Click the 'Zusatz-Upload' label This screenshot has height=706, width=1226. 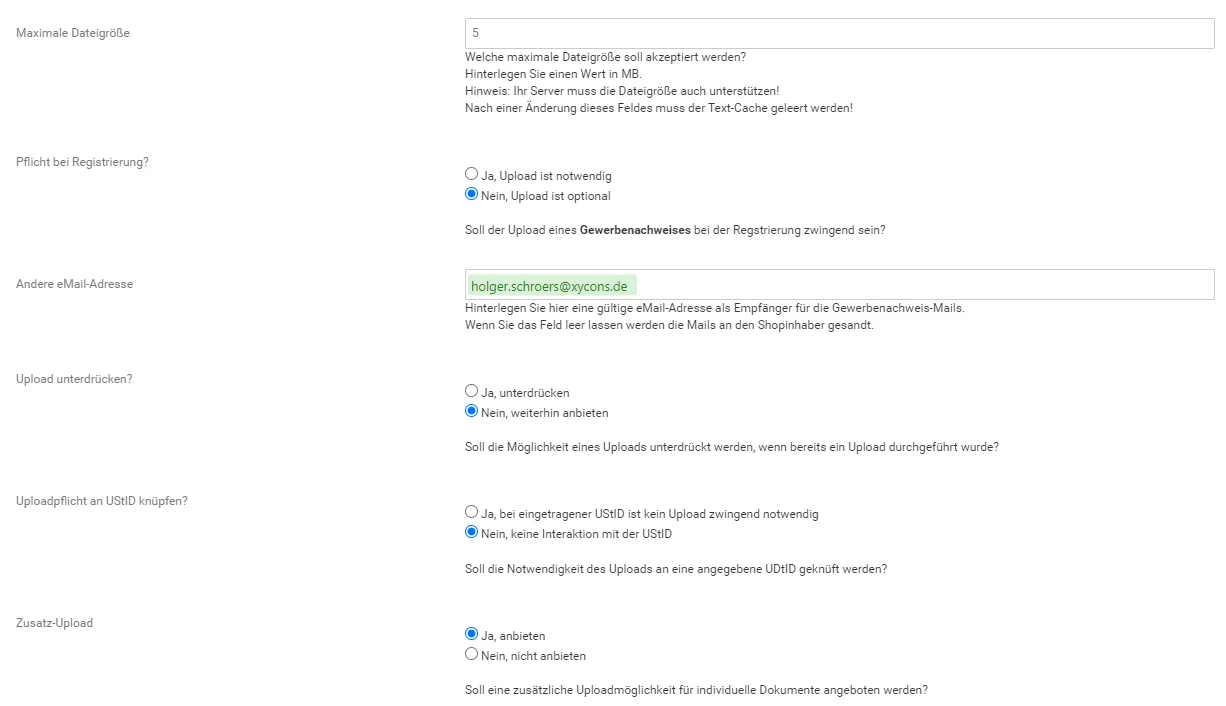coord(54,623)
